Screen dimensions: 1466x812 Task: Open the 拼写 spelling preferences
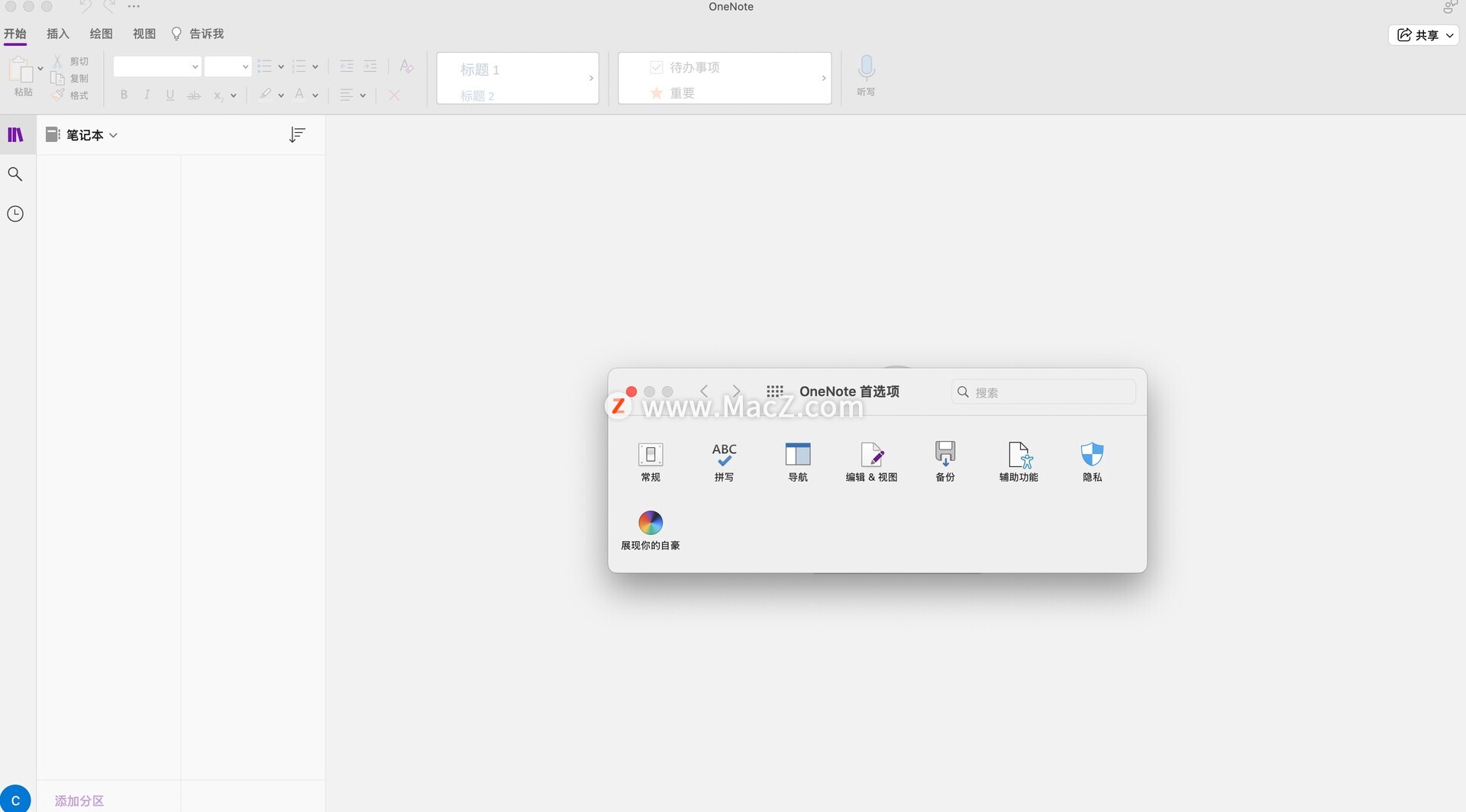point(724,462)
